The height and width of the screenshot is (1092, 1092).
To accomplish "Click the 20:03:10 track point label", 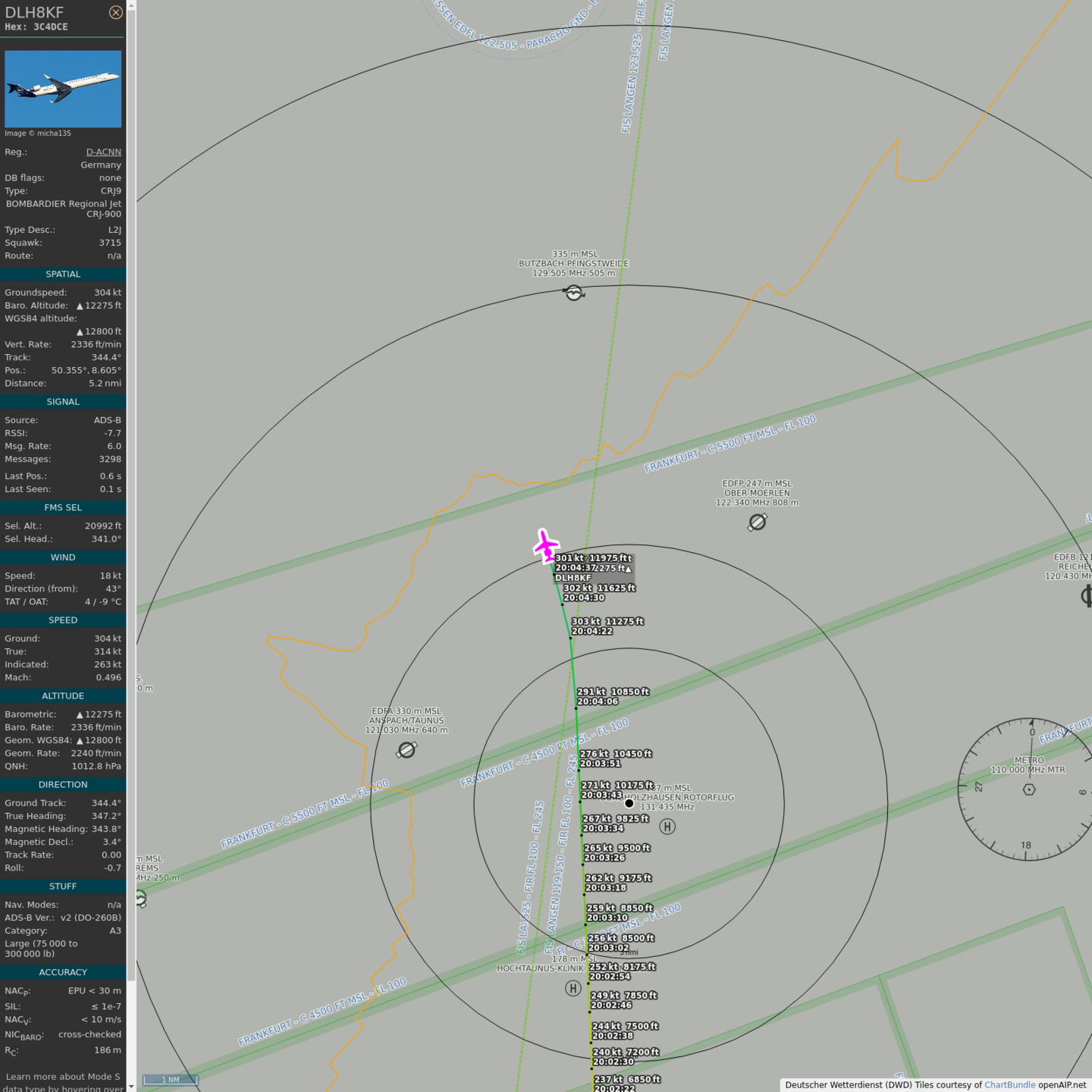I will pos(607,918).
